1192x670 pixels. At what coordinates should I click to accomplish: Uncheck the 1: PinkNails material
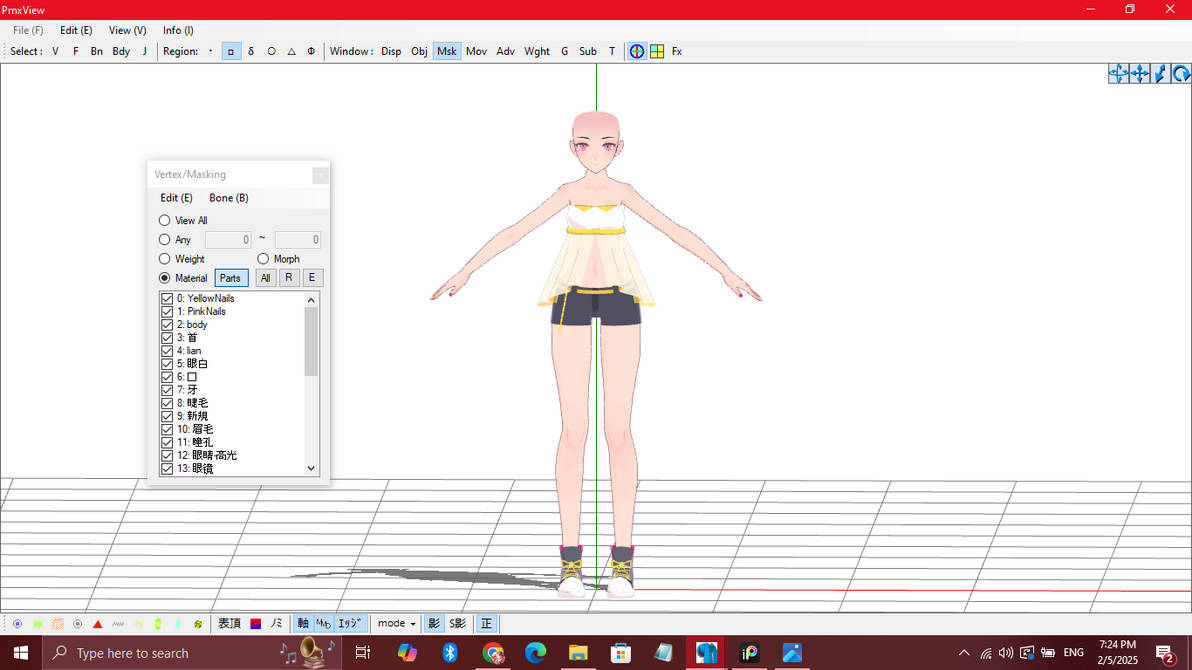[x=167, y=312]
